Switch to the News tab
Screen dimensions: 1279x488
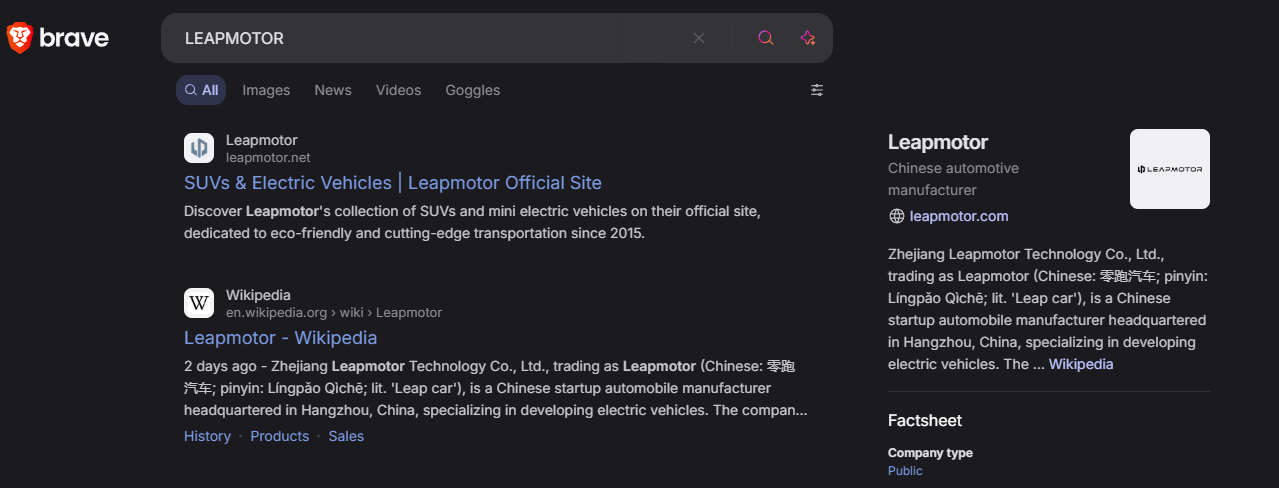point(333,90)
